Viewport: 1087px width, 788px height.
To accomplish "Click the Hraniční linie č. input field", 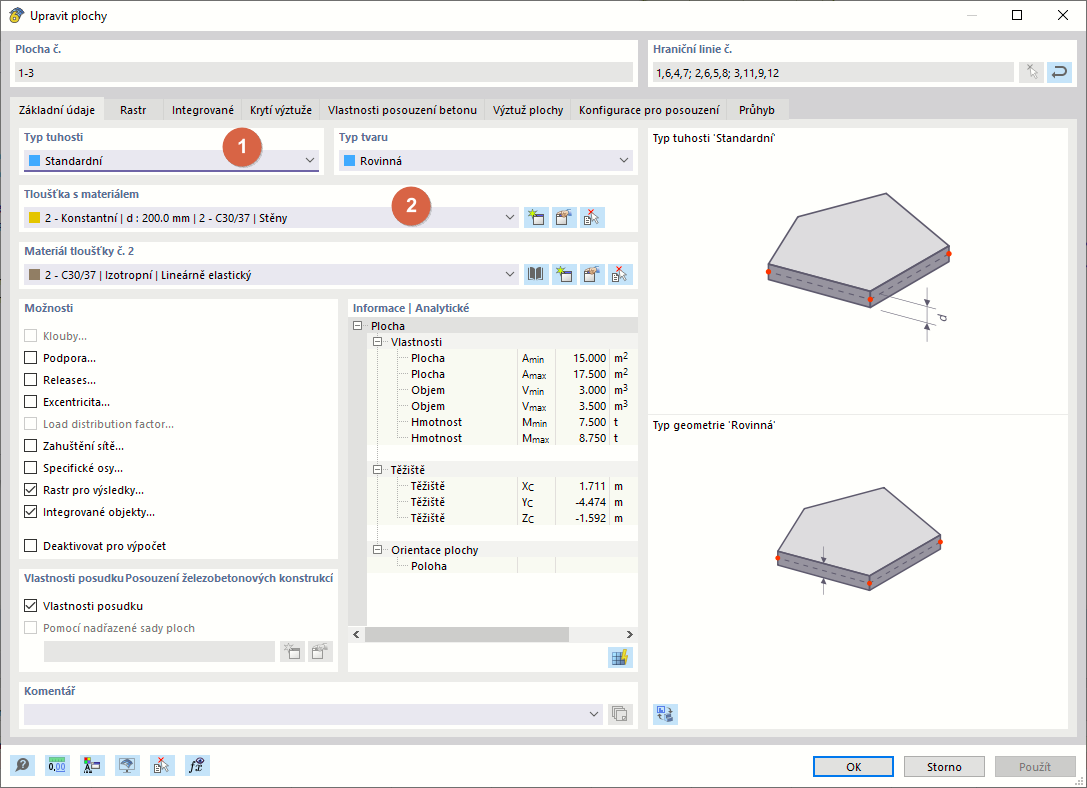I will (833, 73).
